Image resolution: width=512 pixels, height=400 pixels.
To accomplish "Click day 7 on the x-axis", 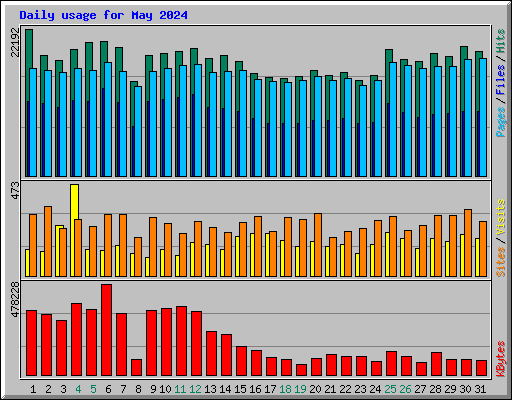I will [123, 389].
